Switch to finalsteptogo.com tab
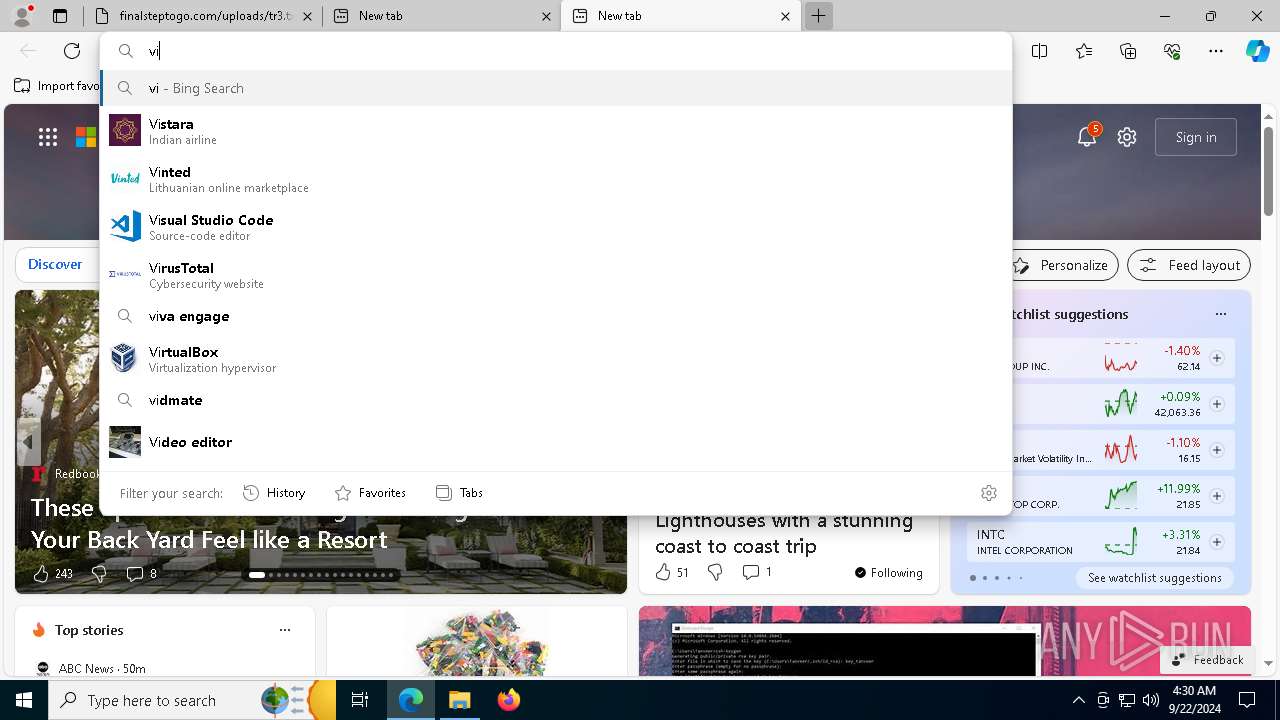 pos(203,16)
